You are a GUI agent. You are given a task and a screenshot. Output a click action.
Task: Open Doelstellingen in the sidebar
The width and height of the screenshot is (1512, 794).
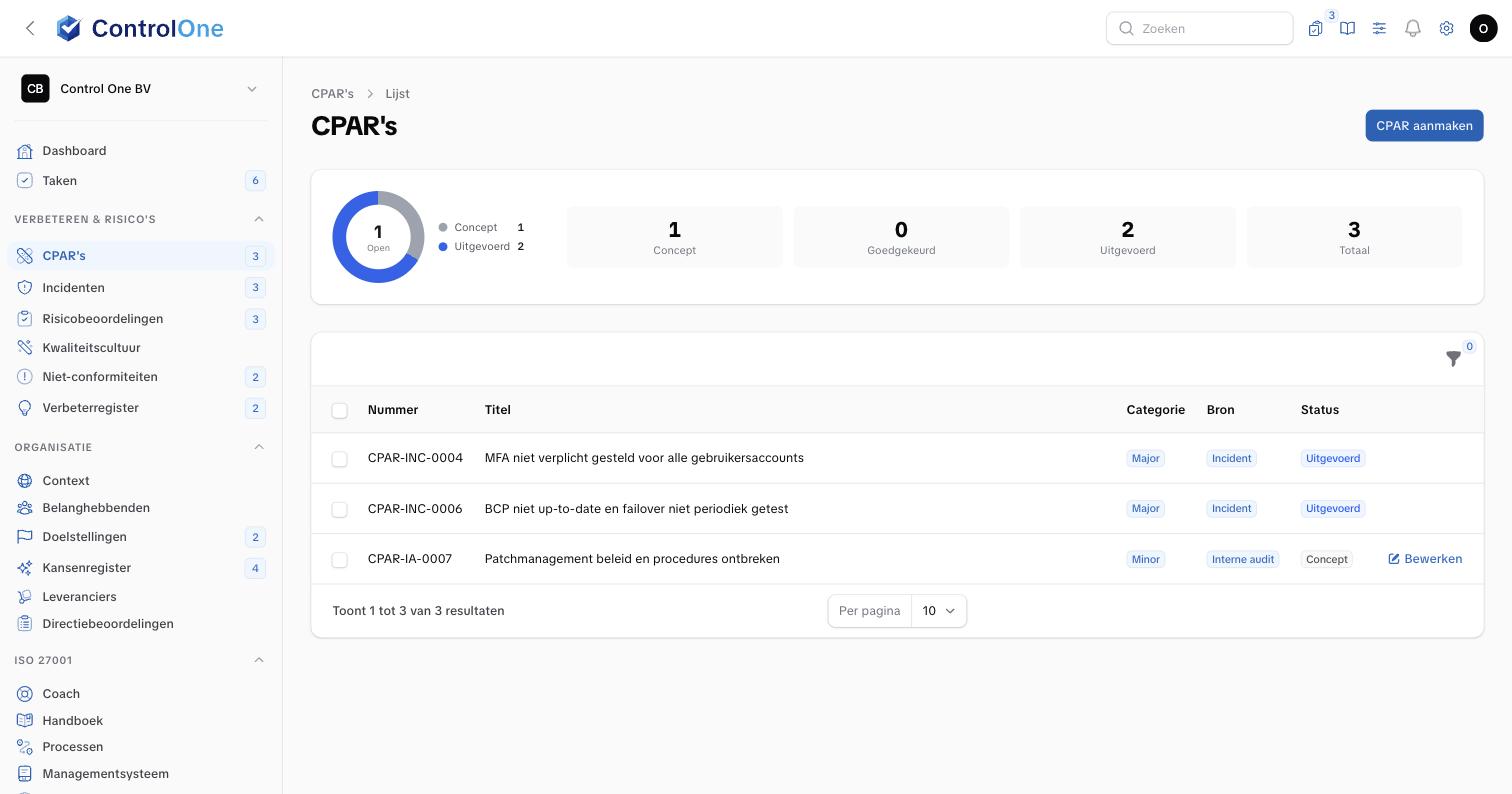140,536
